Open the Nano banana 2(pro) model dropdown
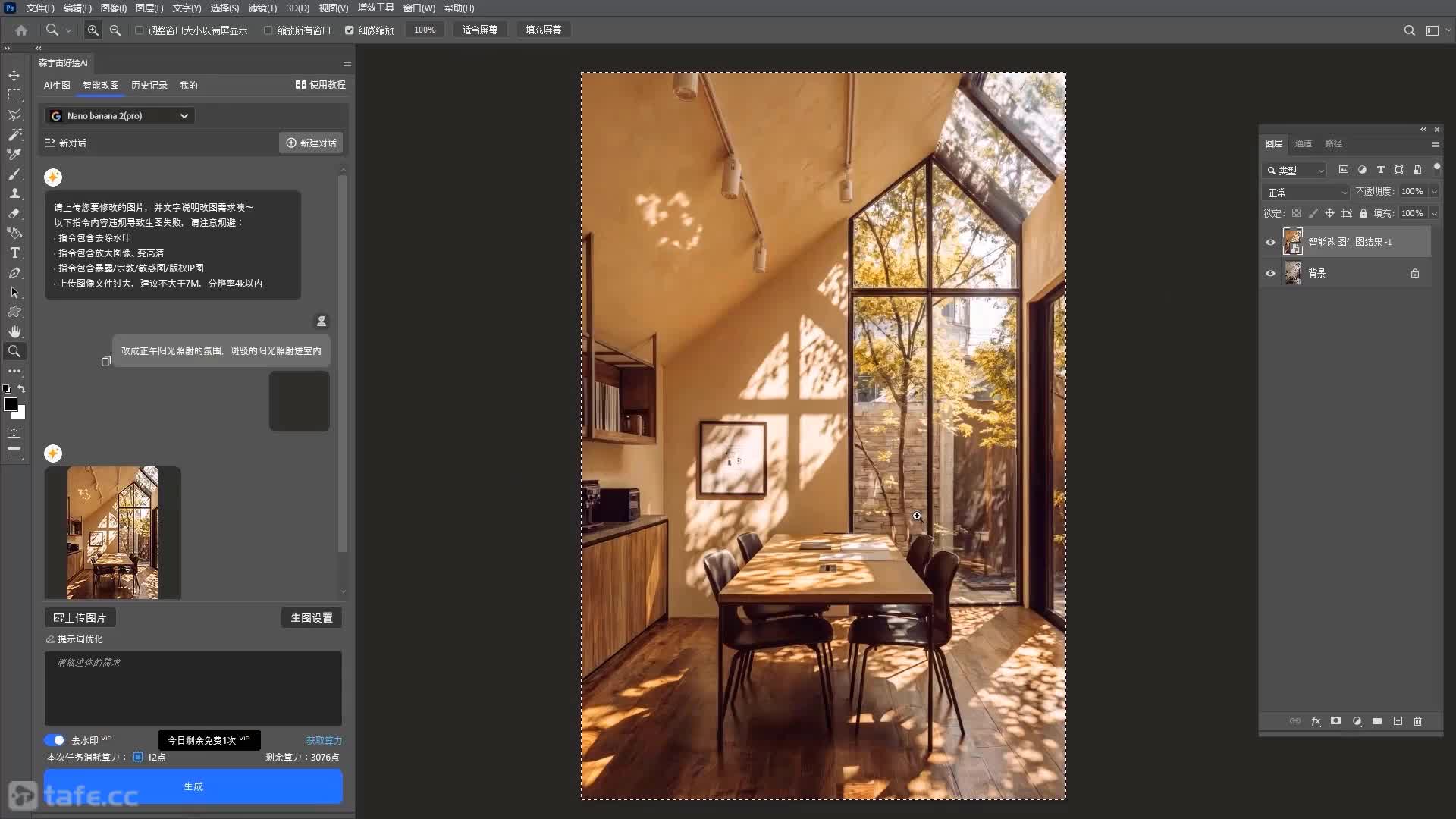 tap(120, 116)
